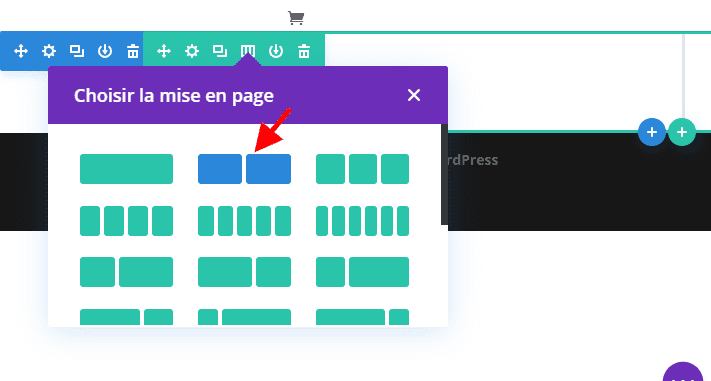Click the green add row plus button
Image resolution: width=711 pixels, height=381 pixels.
tap(682, 132)
